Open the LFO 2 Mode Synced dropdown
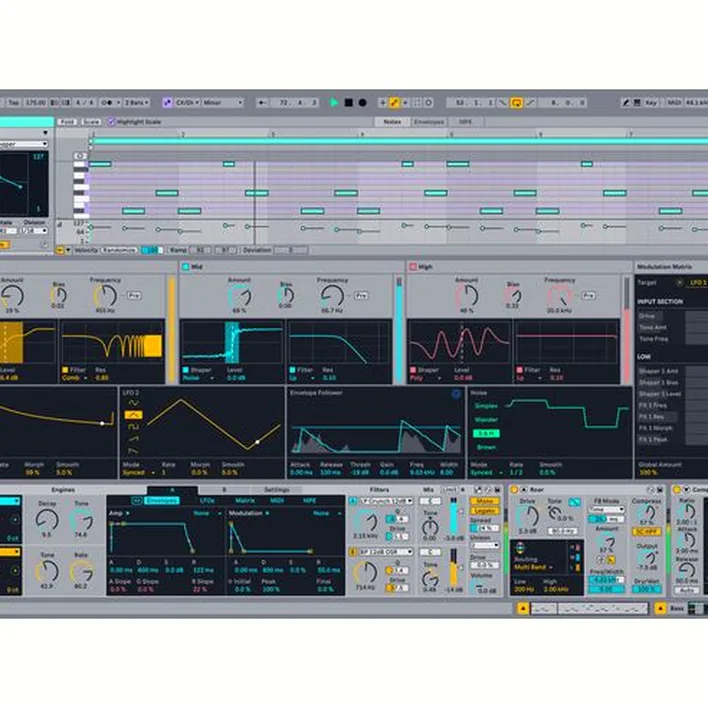The image size is (708, 708). click(x=139, y=473)
